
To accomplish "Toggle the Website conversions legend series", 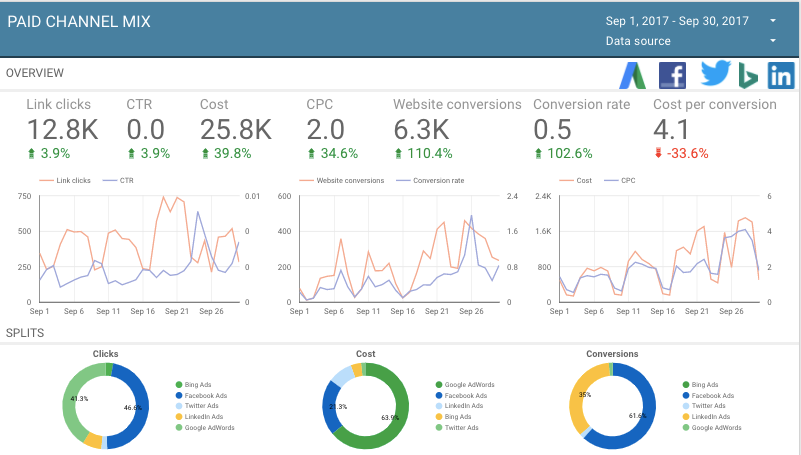I will tap(349, 181).
